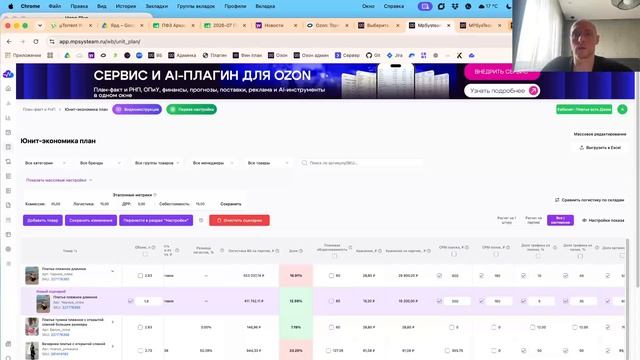Open Сравнить логистику по складам
640x360 pixels.
point(589,200)
